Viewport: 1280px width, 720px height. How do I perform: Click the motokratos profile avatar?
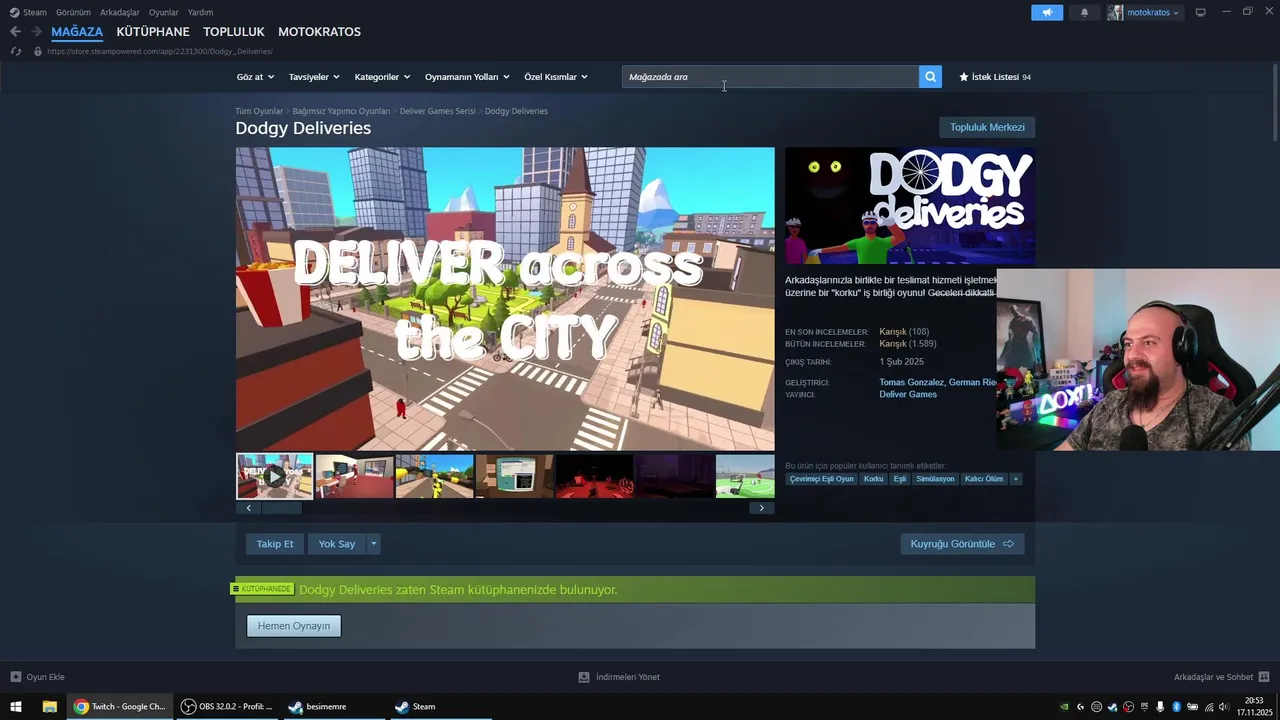(1115, 12)
